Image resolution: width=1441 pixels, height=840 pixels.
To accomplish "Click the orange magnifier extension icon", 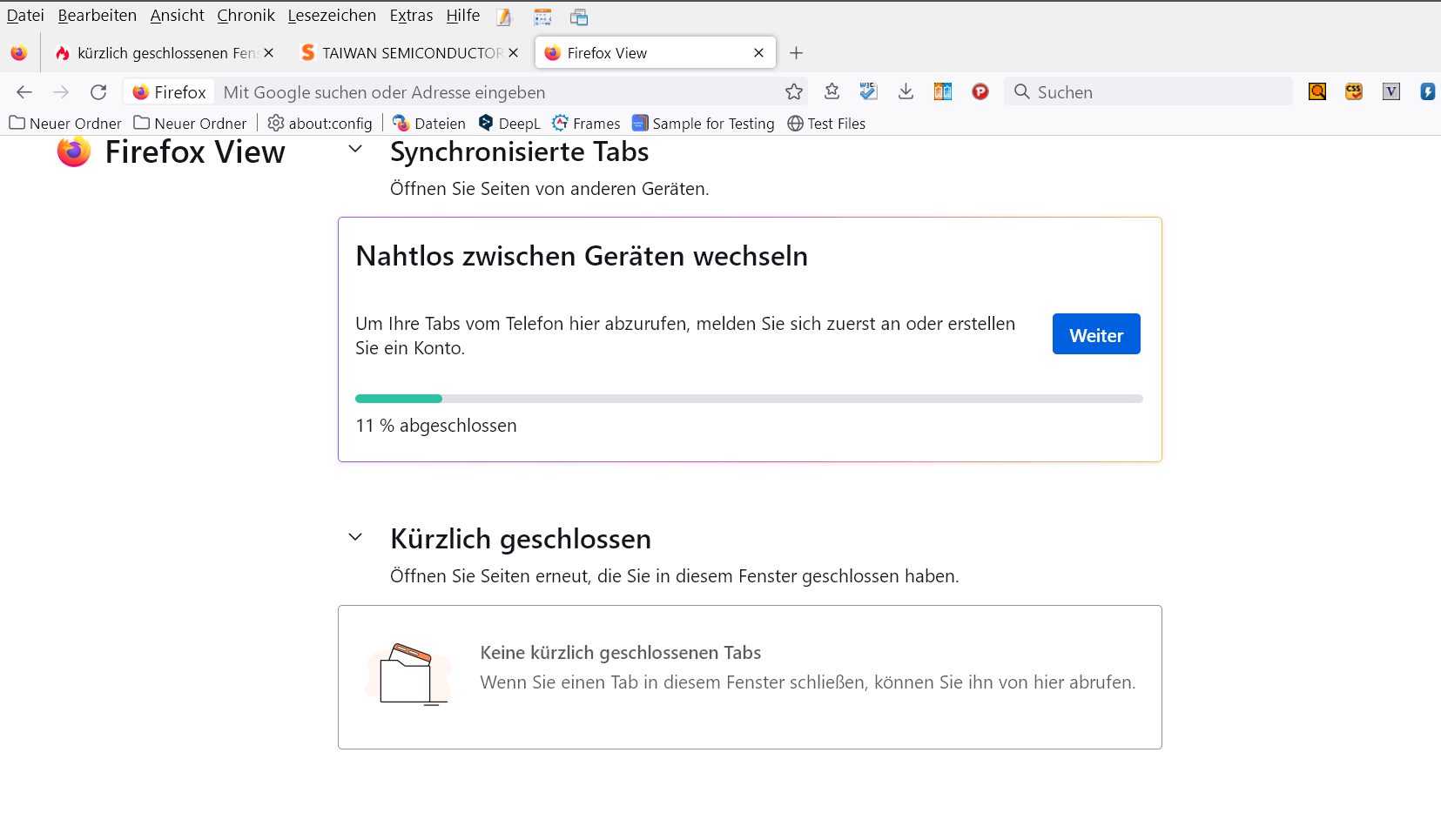I will 1317,92.
